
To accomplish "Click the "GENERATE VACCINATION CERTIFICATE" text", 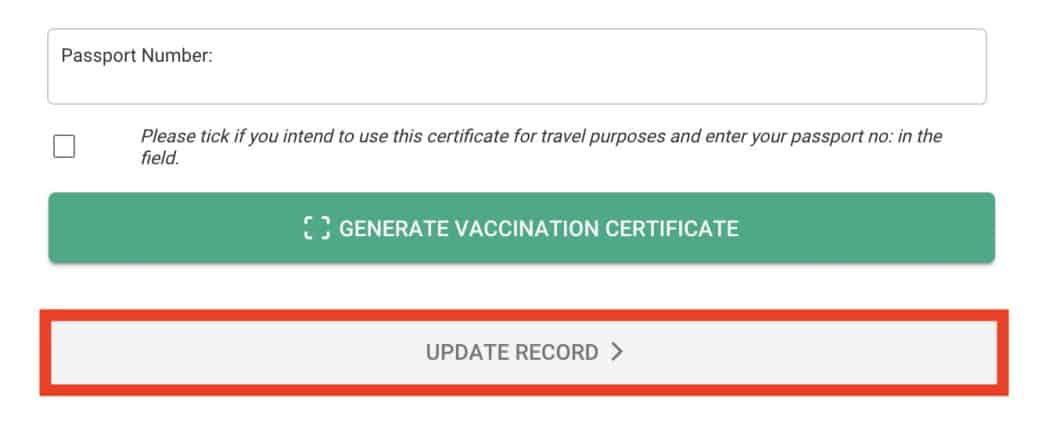I will pos(538,228).
